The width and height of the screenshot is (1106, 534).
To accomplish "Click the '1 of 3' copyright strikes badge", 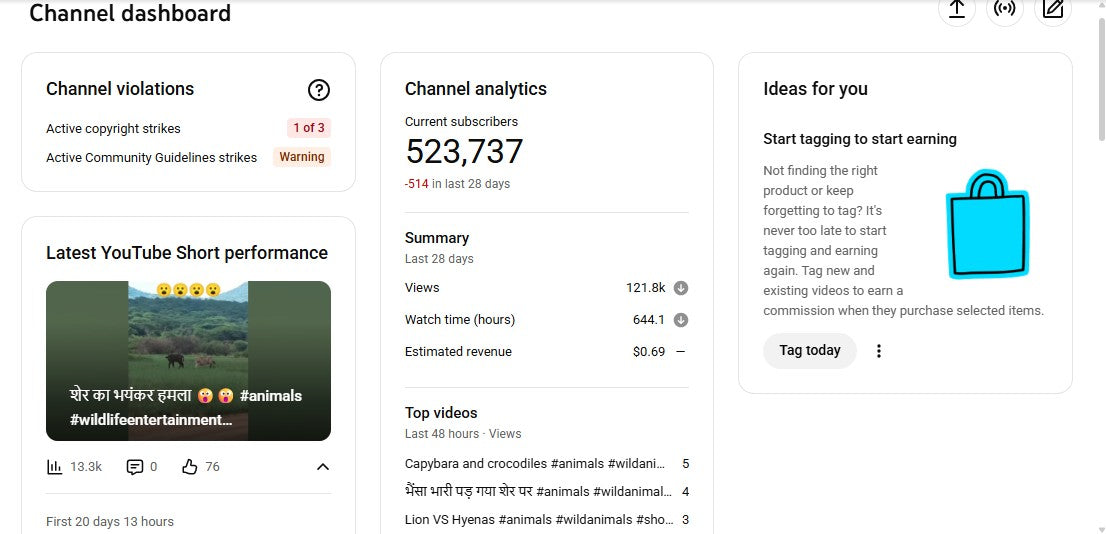I will (308, 128).
